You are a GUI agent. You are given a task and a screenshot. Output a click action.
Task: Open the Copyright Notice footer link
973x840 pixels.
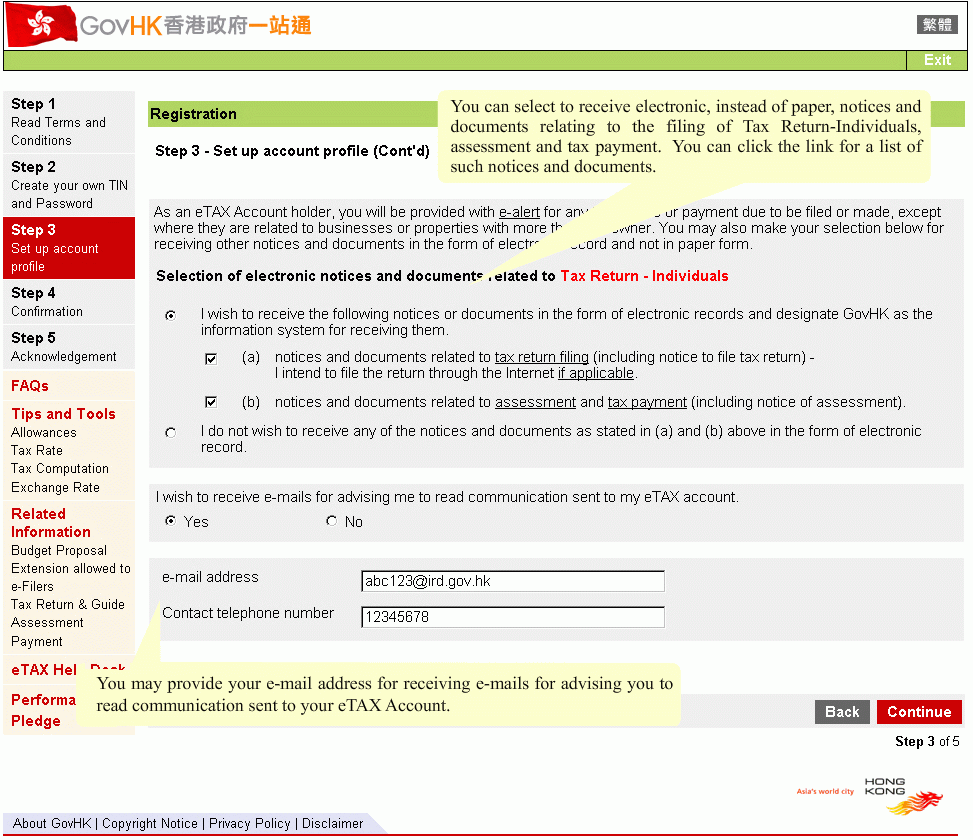150,823
